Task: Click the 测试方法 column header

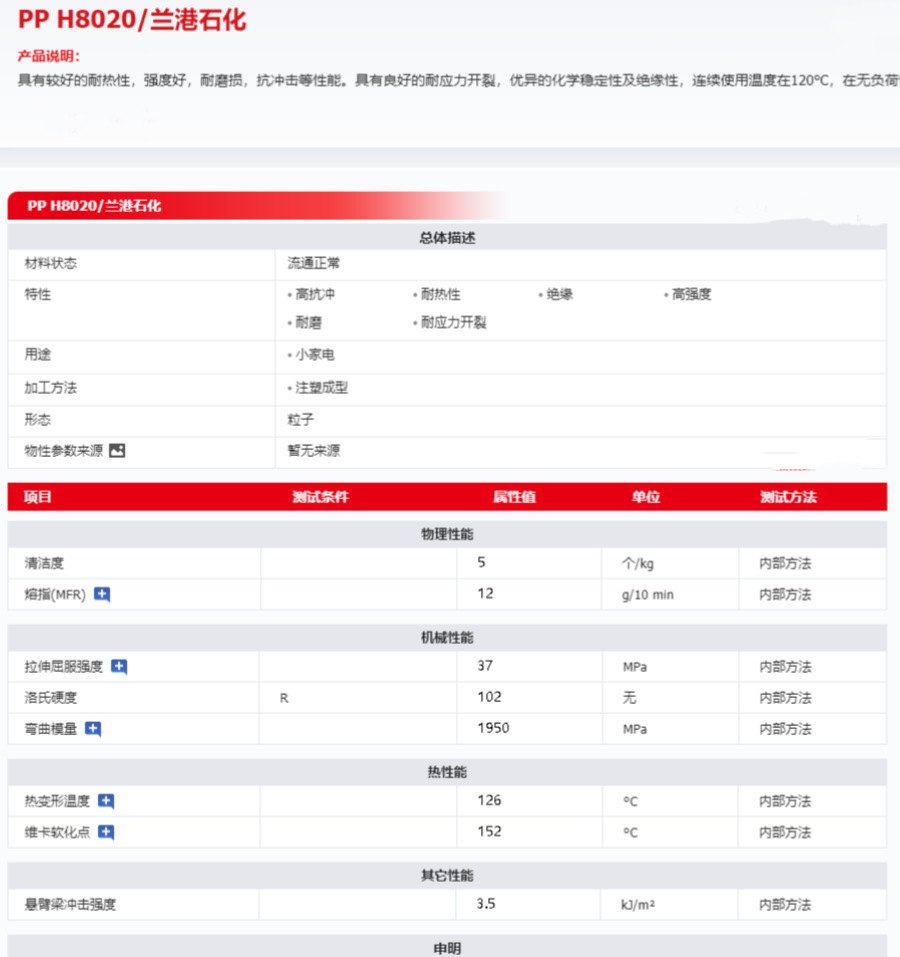Action: coord(788,497)
